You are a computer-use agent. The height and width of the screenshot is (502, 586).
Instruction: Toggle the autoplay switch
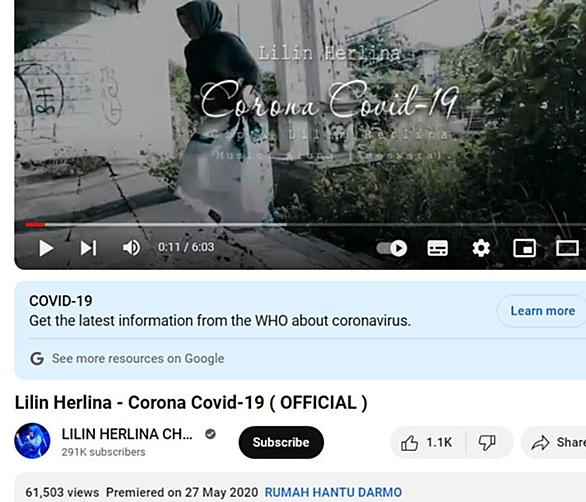click(392, 248)
